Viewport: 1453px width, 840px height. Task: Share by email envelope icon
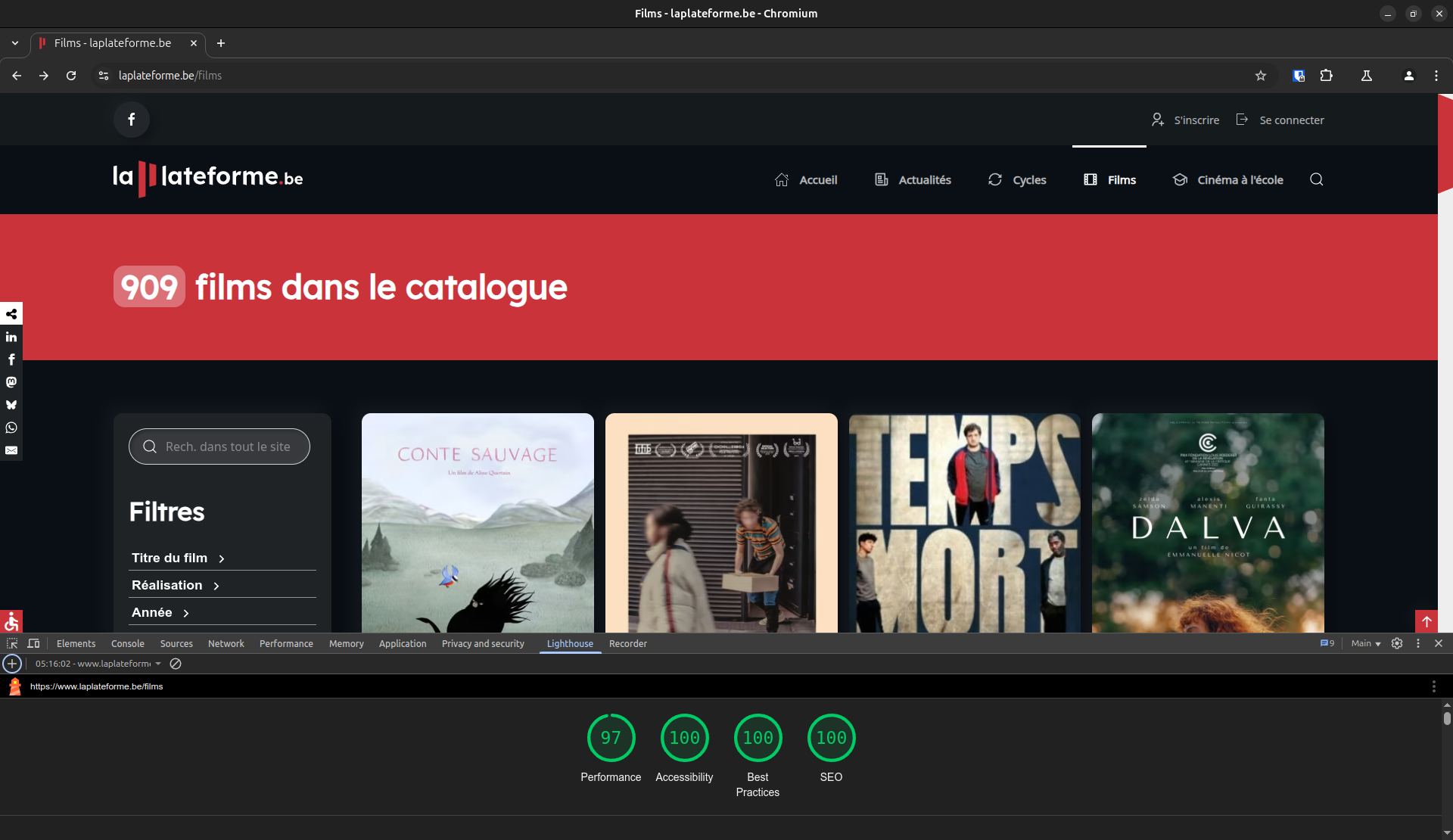(x=11, y=450)
